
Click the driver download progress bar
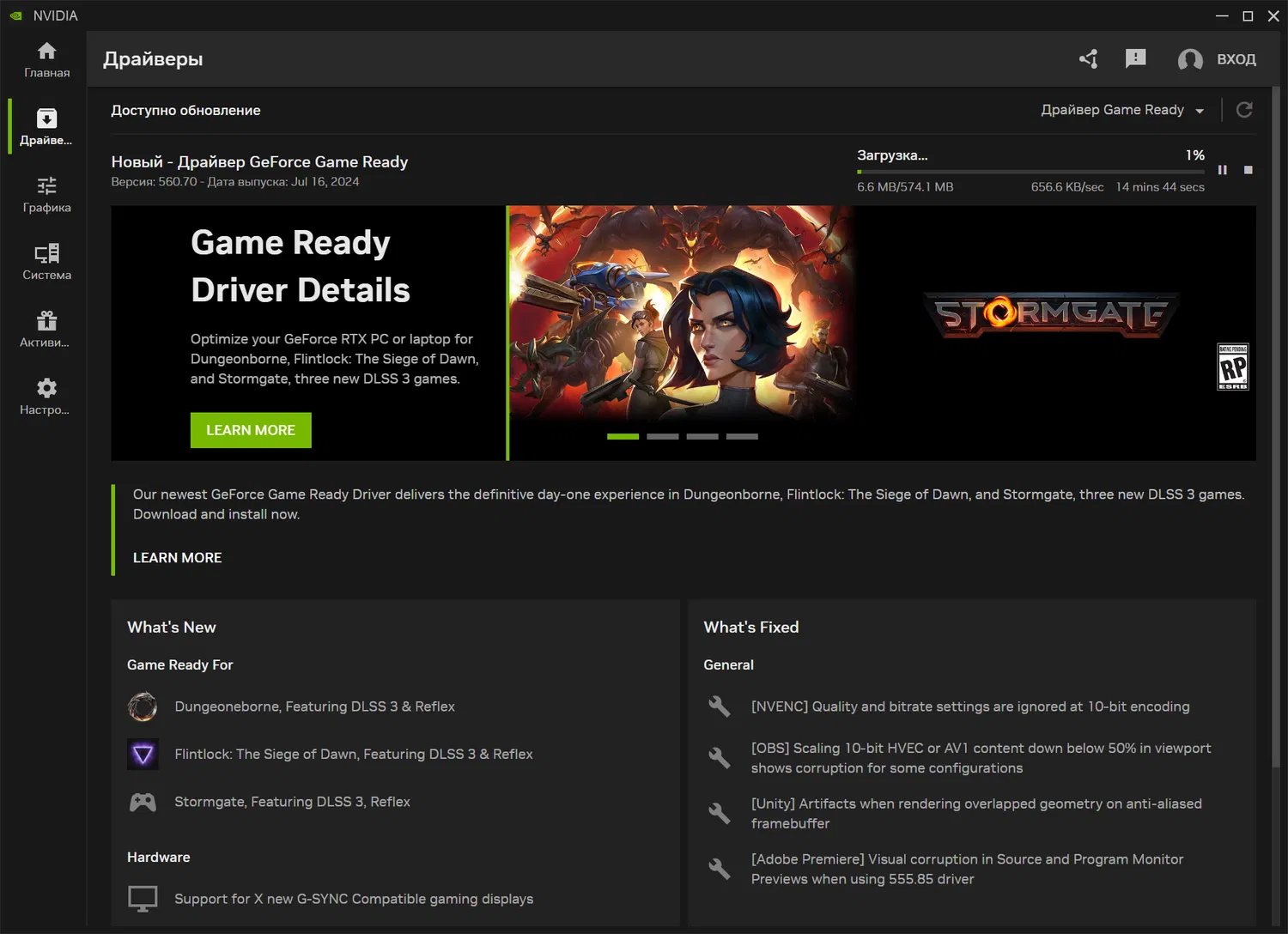click(1030, 172)
